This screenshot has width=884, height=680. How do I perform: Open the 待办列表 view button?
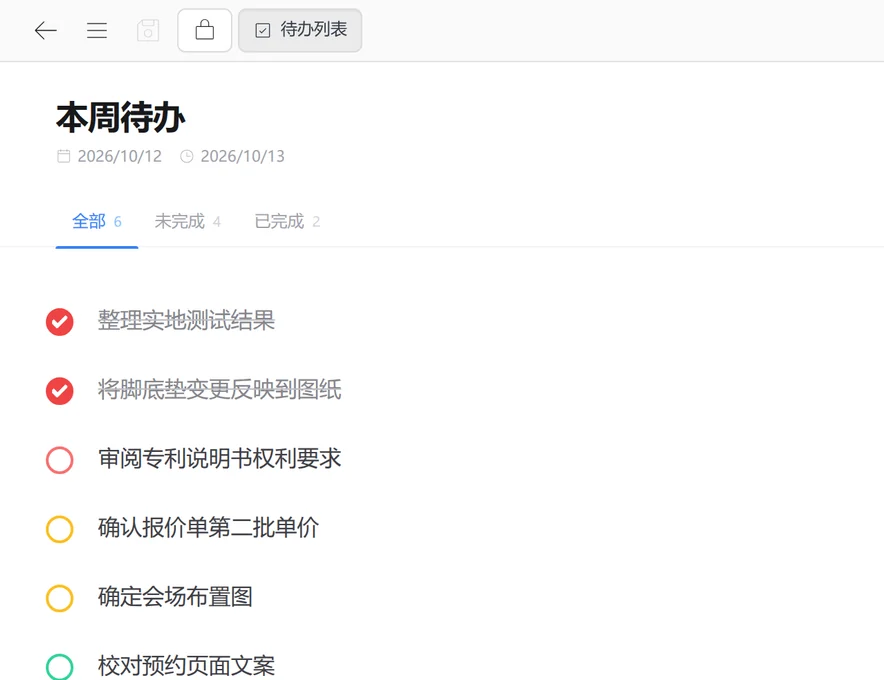point(300,30)
